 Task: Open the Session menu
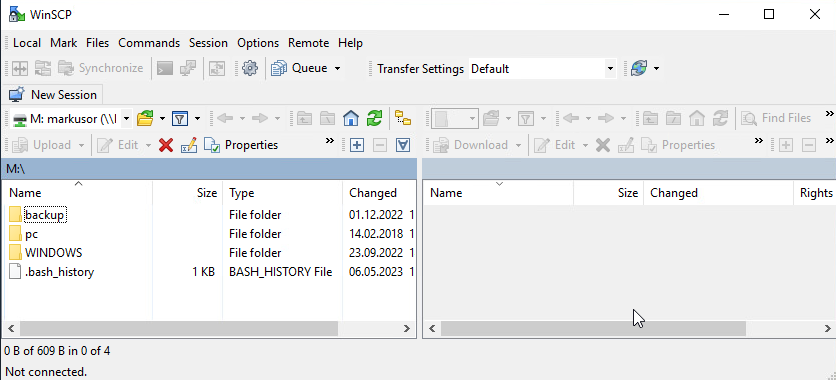pos(208,43)
